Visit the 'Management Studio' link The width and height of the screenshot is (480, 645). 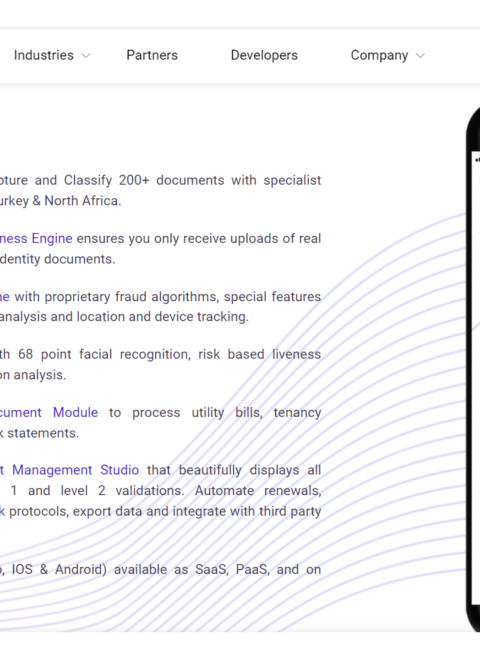point(70,470)
